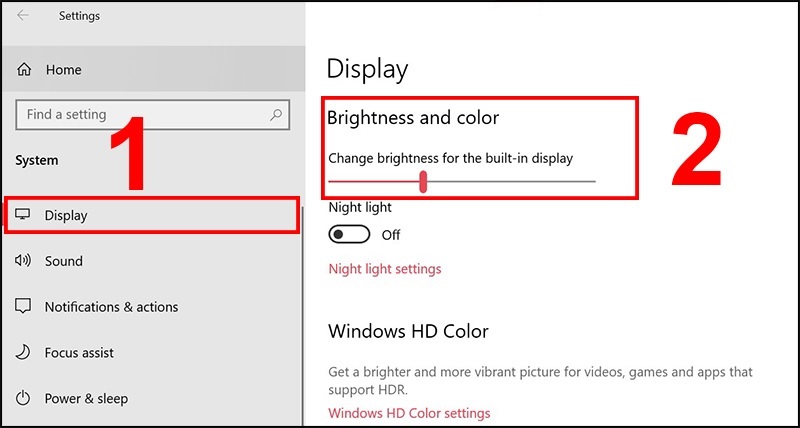
Task: Open Sound settings
Action: click(151, 261)
